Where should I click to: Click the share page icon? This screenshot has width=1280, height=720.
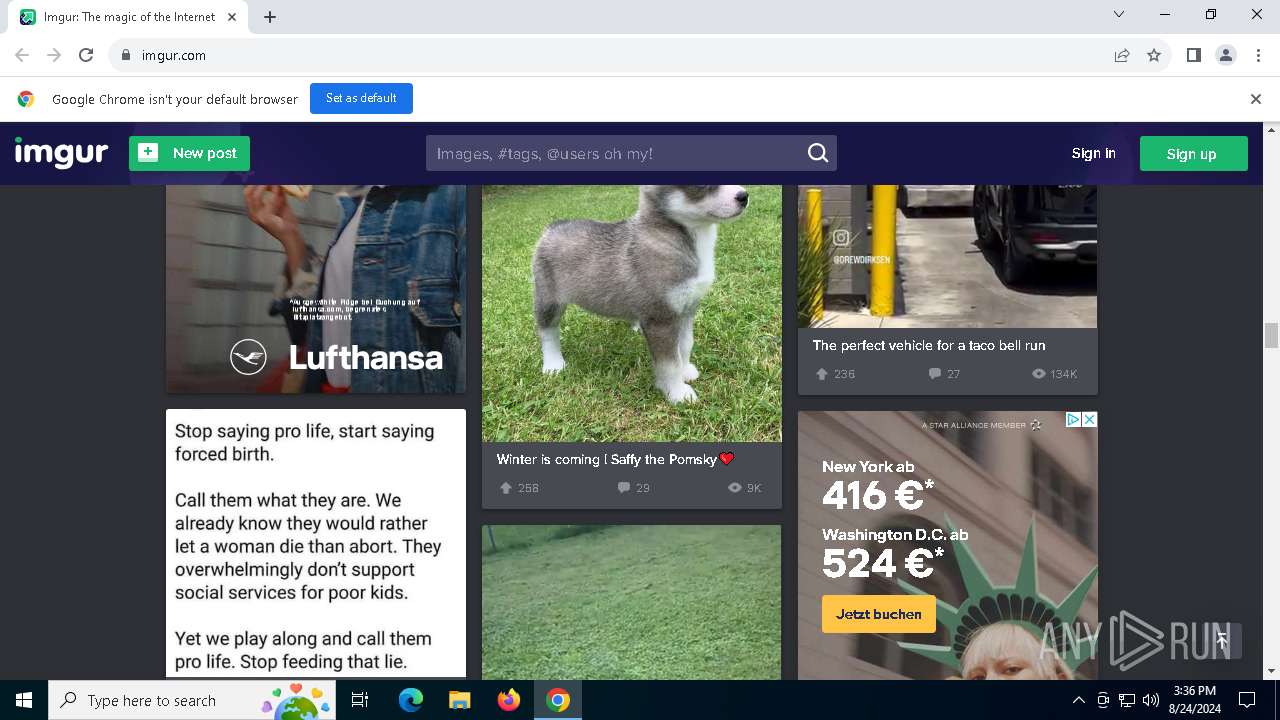[x=1122, y=56]
